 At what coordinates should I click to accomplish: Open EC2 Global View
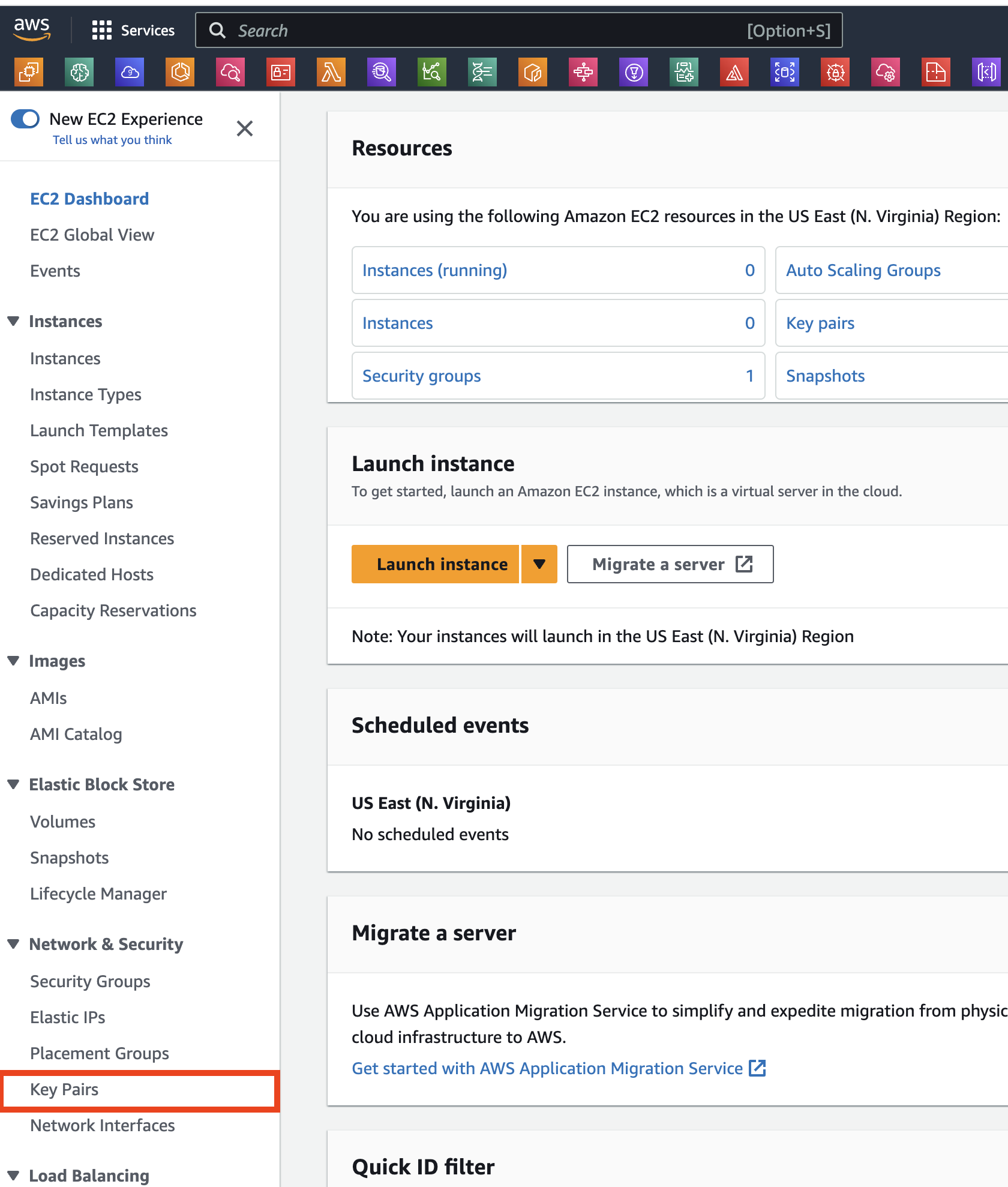coord(92,235)
